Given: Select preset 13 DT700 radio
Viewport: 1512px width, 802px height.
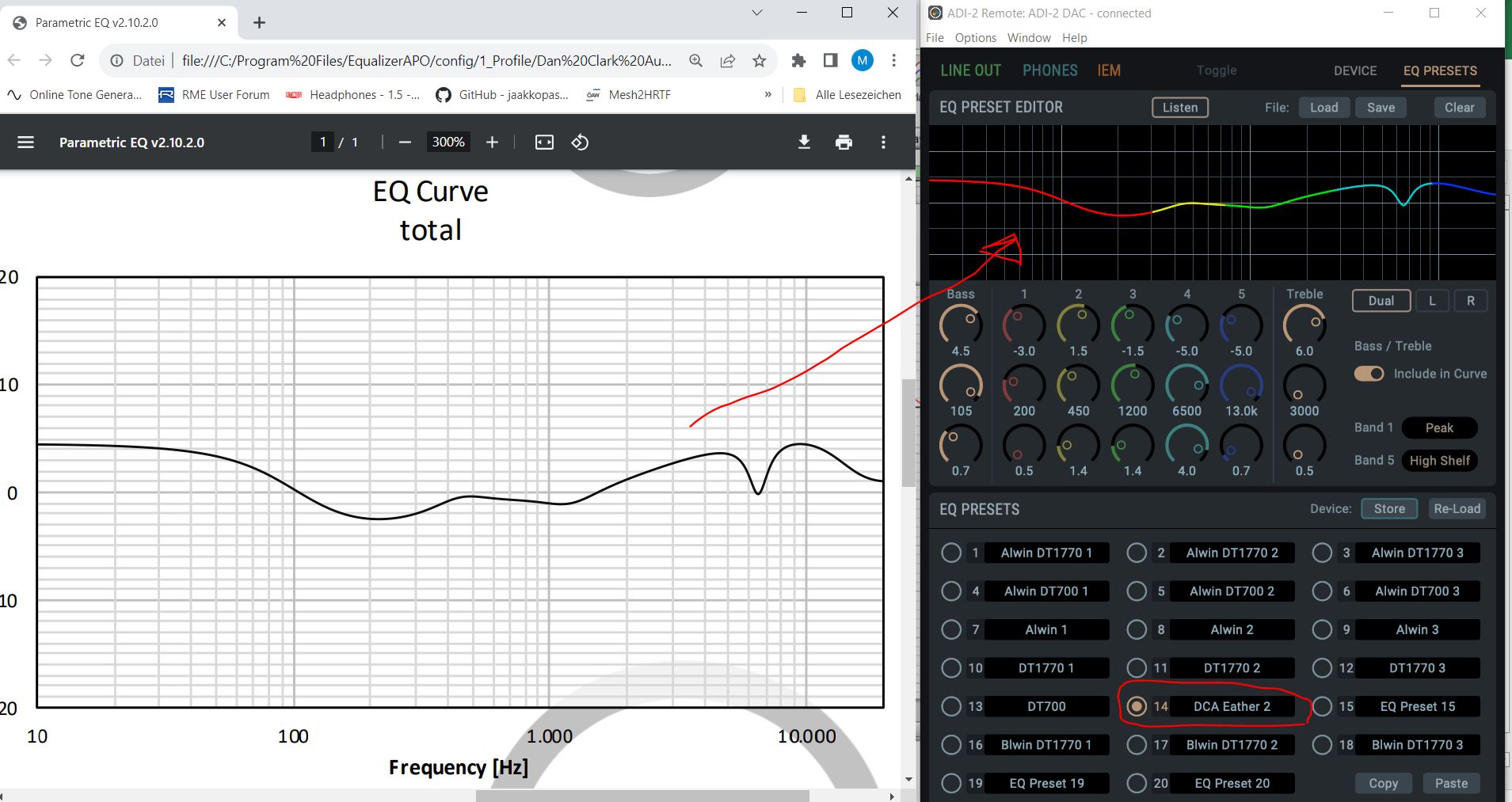Looking at the screenshot, I should click(x=951, y=706).
